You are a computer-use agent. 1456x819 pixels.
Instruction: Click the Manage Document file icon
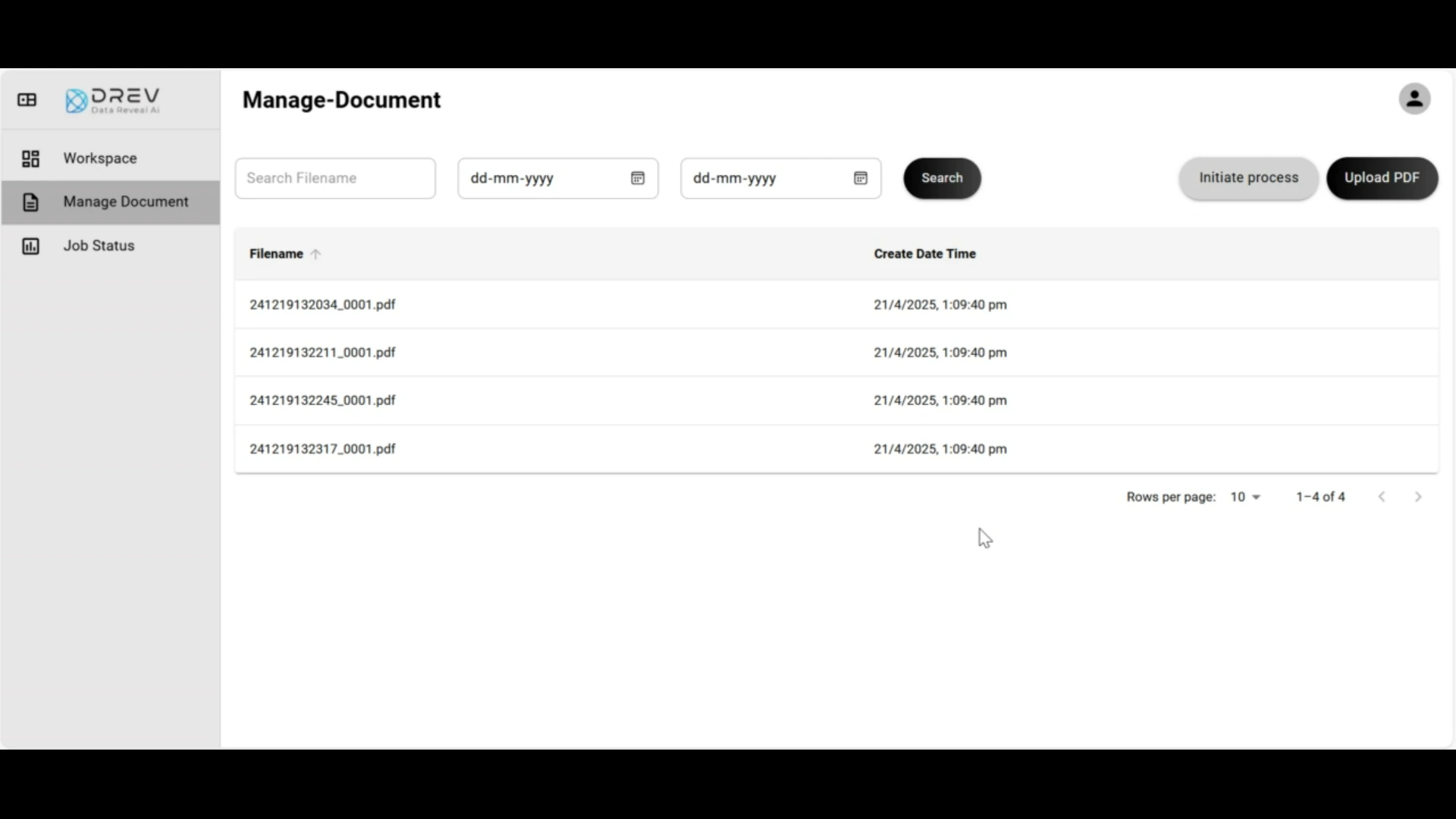(x=30, y=202)
